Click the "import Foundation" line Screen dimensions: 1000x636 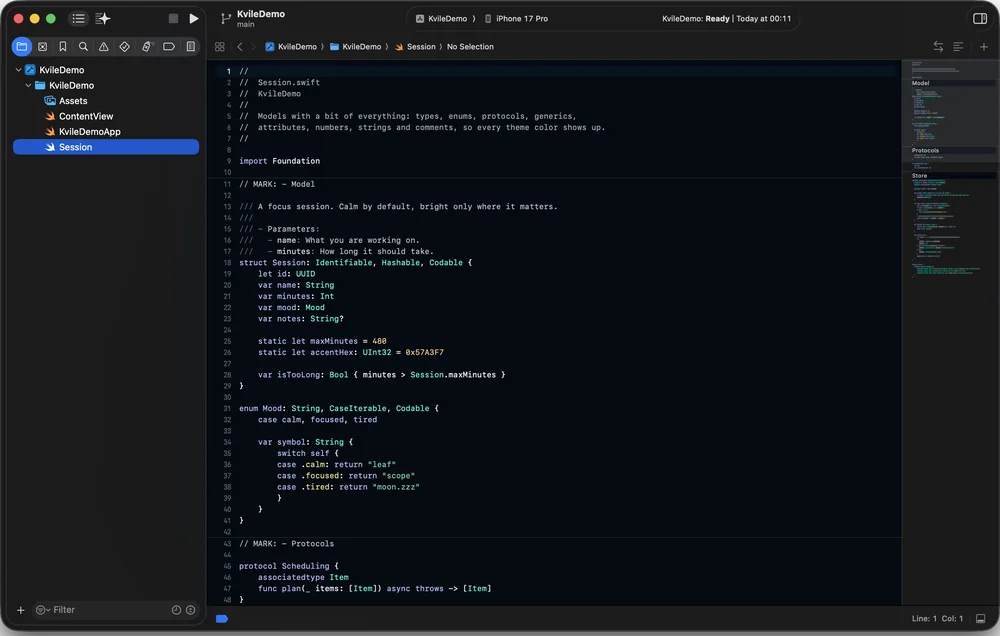[x=279, y=161]
